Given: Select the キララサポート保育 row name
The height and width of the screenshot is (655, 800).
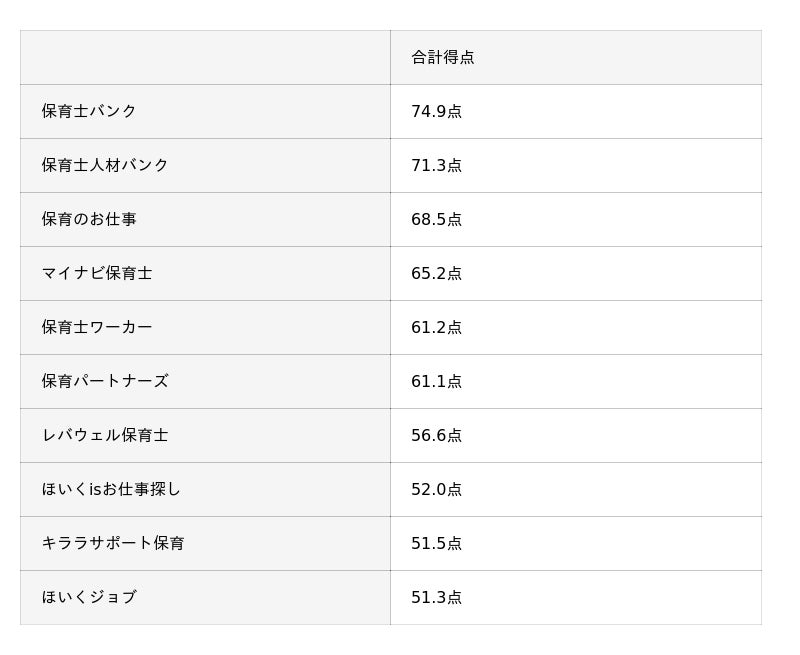Looking at the screenshot, I should [113, 543].
